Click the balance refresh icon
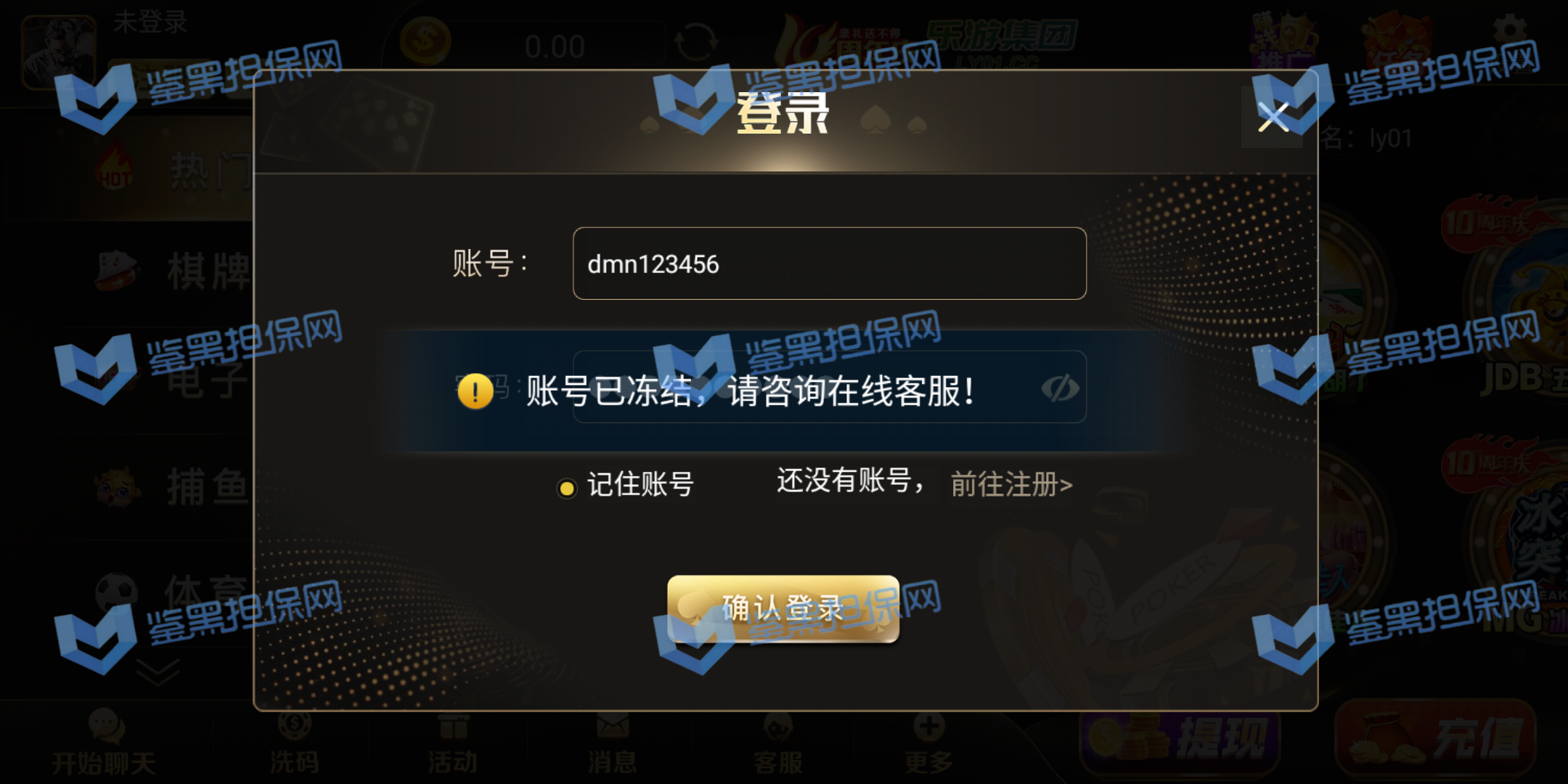 click(x=695, y=44)
